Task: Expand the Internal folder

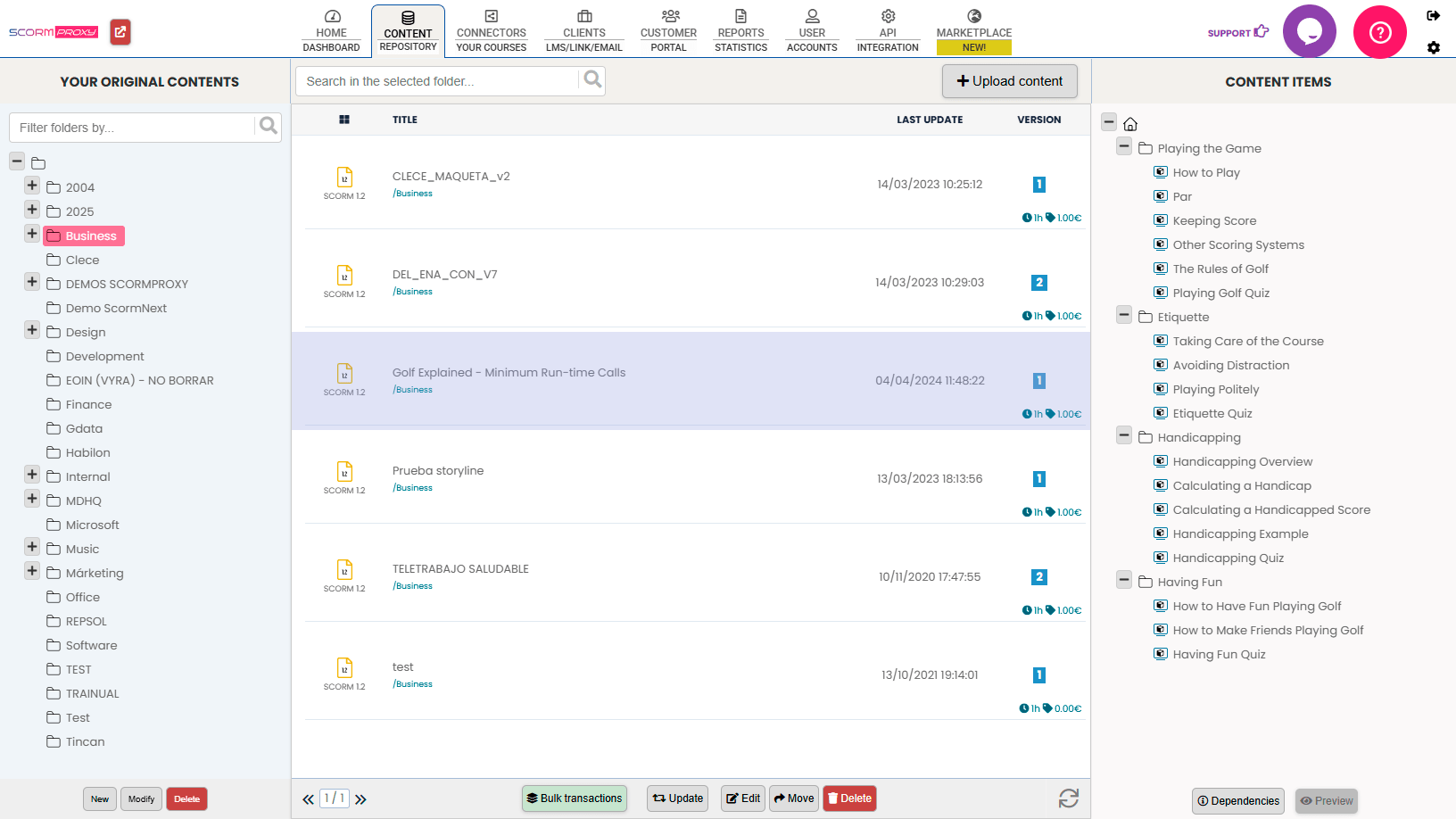Action: pyautogui.click(x=32, y=475)
